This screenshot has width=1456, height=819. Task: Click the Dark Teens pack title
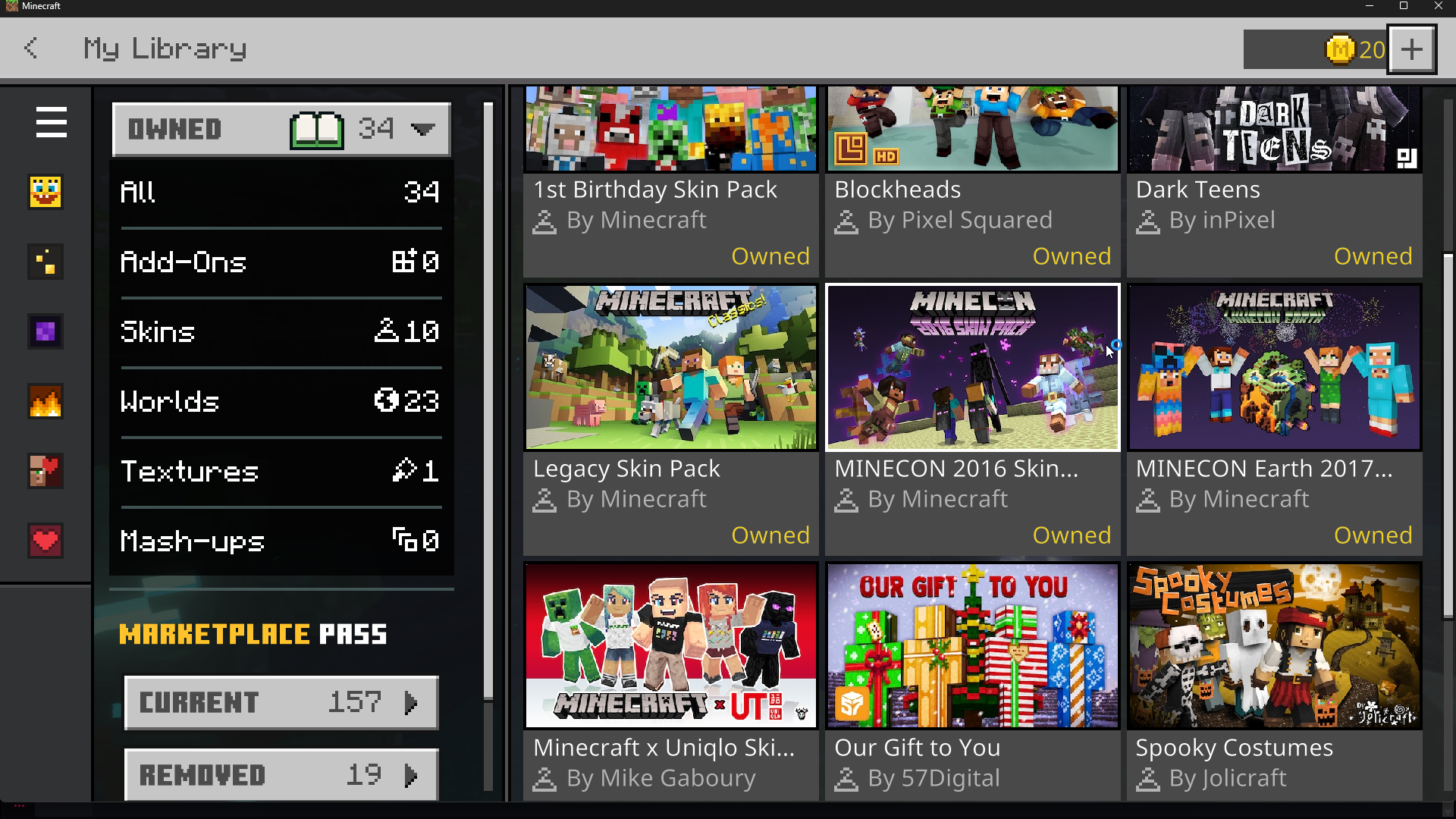pyautogui.click(x=1197, y=190)
